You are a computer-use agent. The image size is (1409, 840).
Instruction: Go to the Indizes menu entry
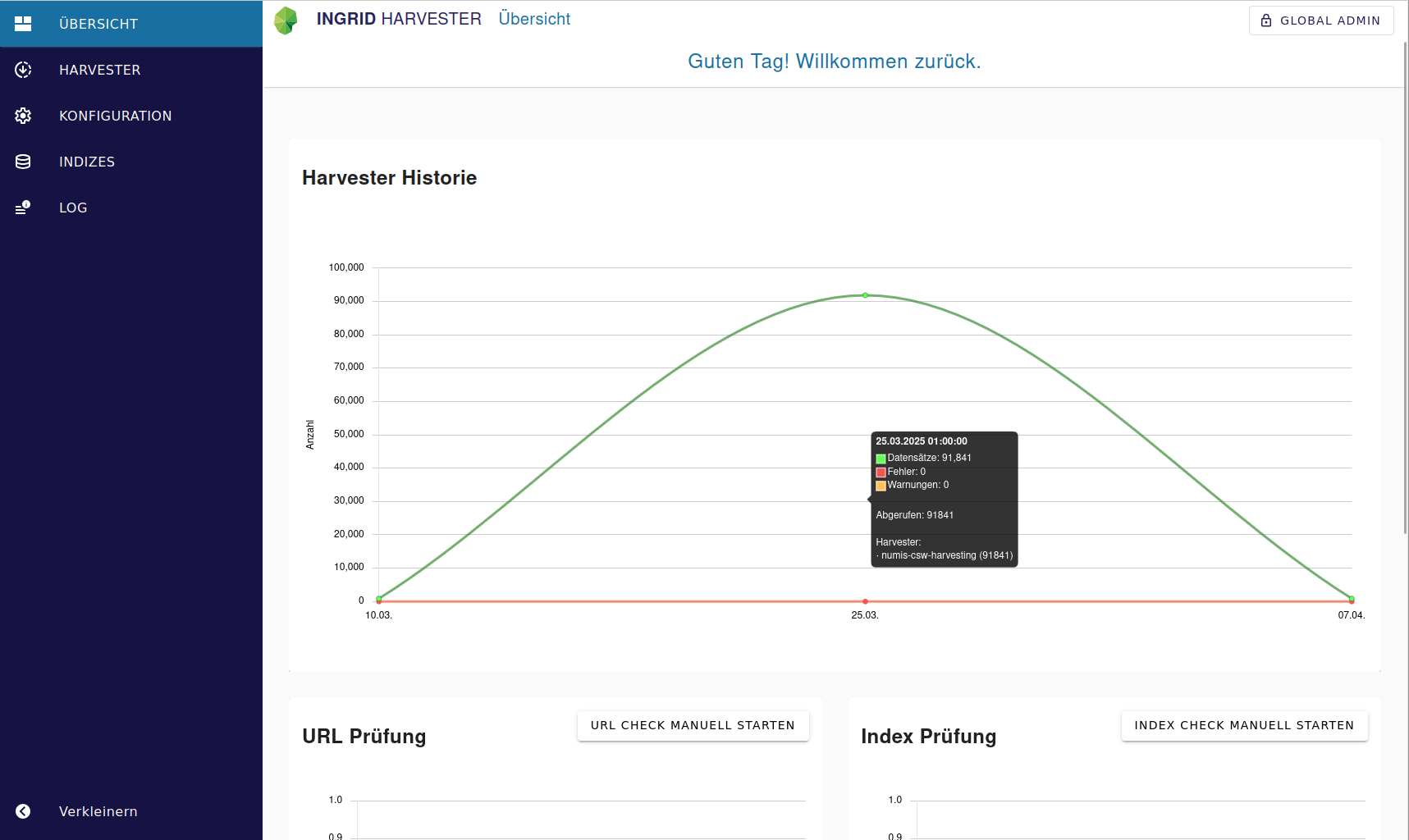[x=87, y=162]
